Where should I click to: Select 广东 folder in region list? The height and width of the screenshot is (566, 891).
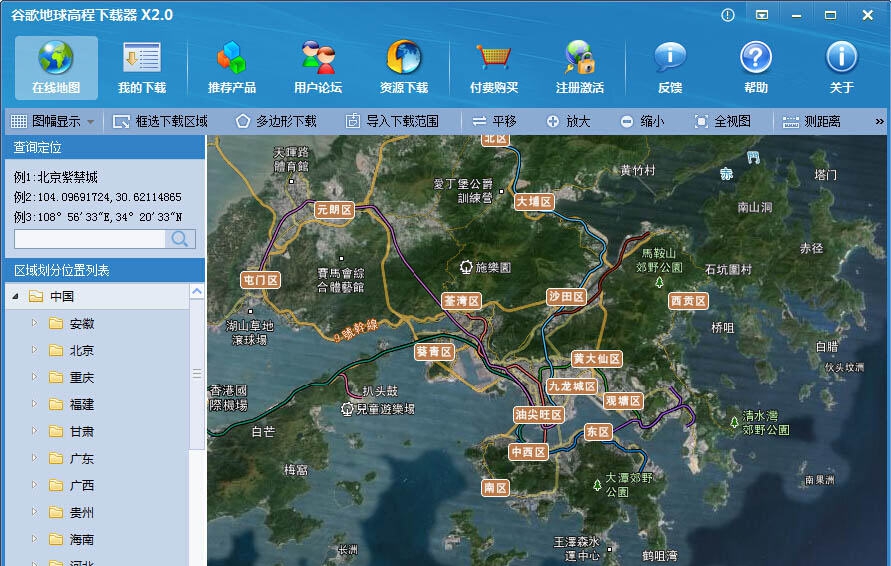point(81,458)
